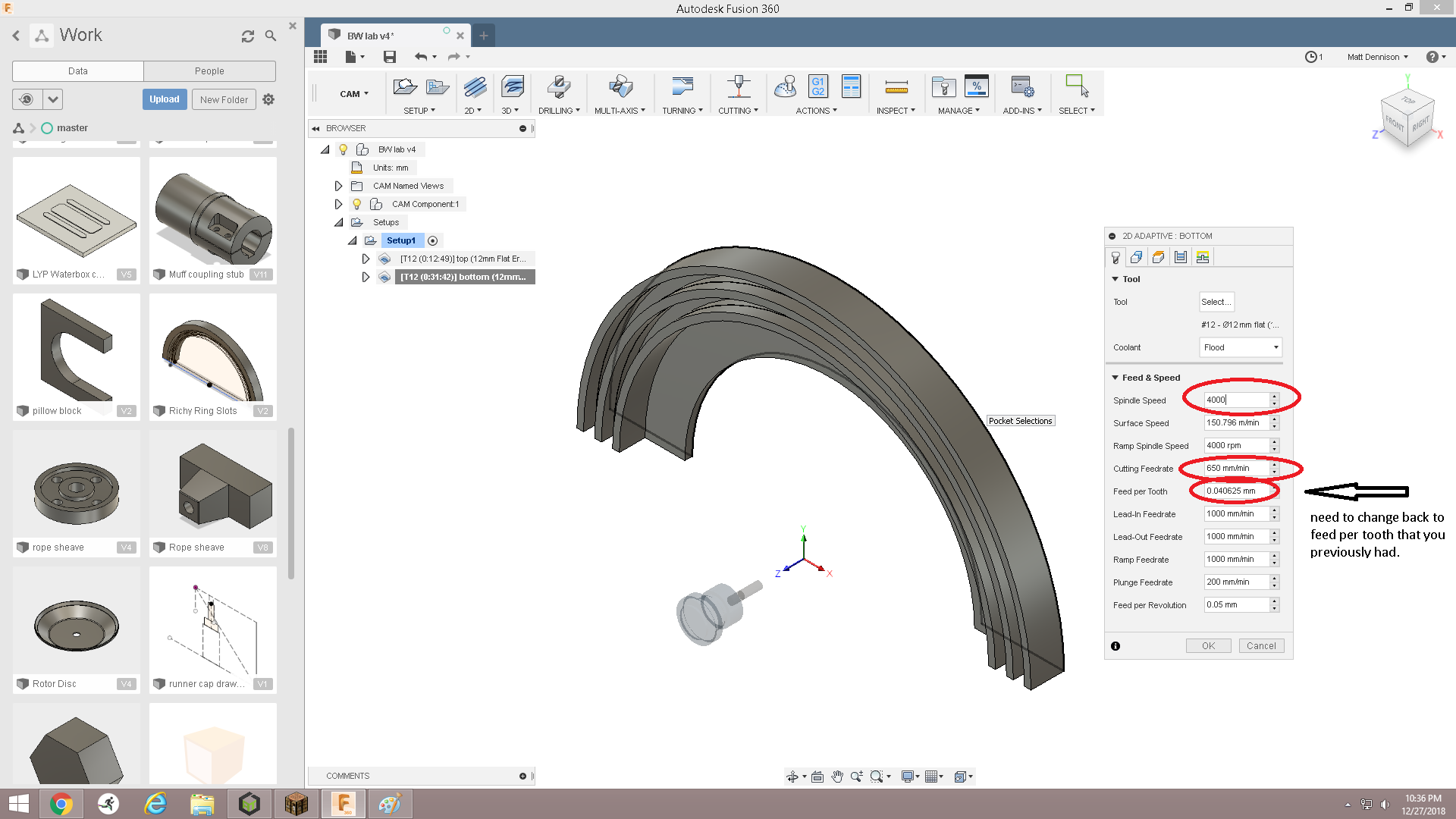Cancel the 2D Adaptive dialog

coord(1261,646)
